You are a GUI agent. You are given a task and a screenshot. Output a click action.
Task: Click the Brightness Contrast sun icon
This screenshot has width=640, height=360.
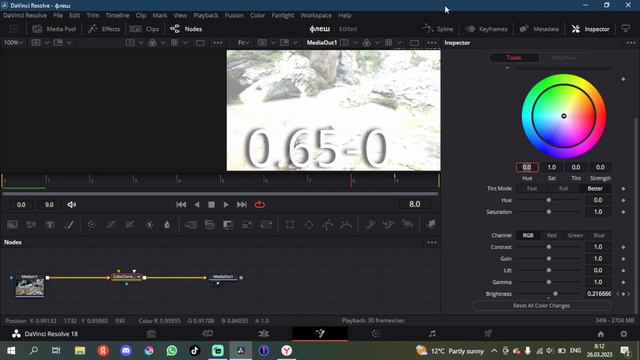coord(149,224)
